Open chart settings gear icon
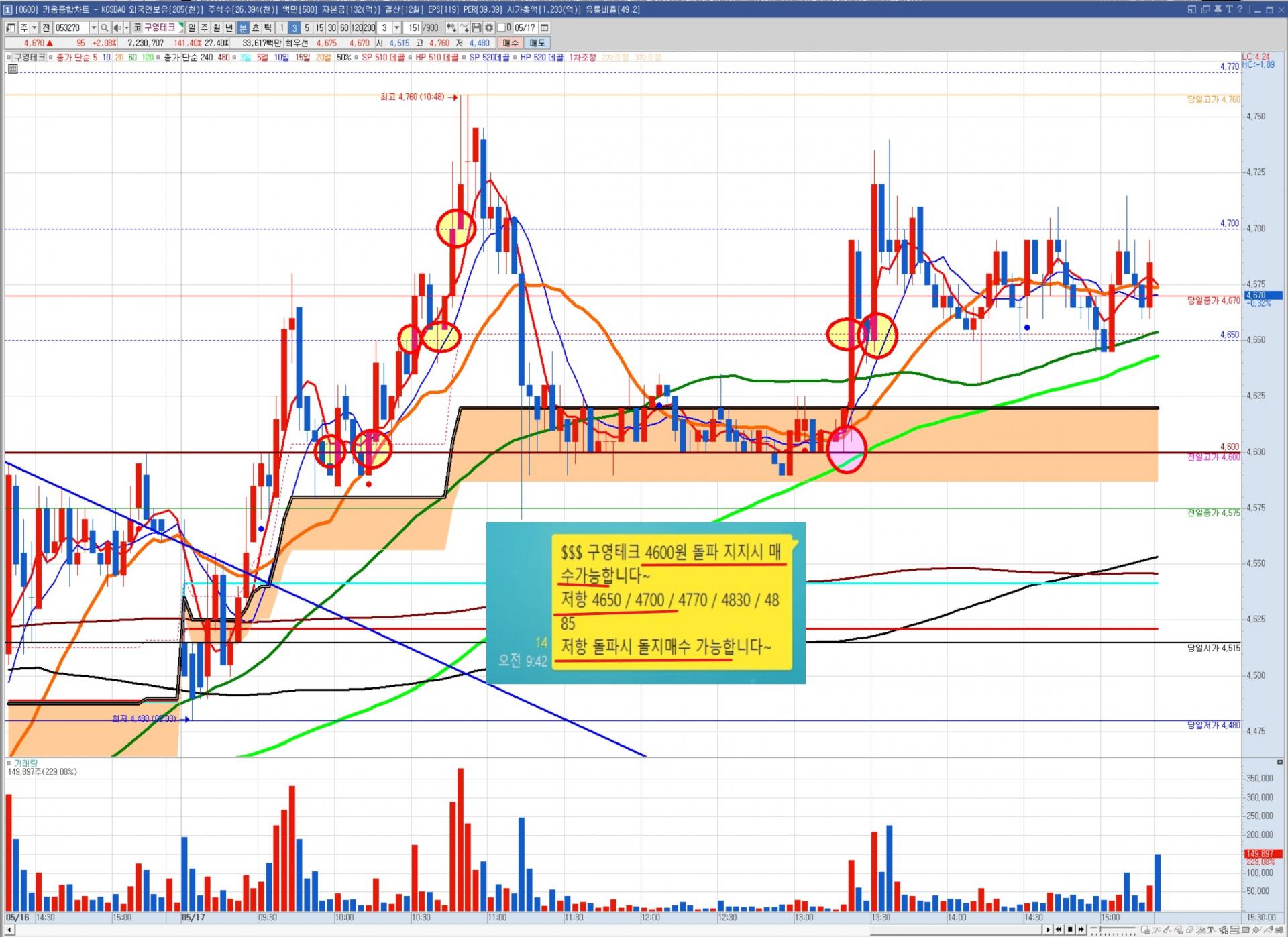Screen dimensions: 1288x937 pos(489,27)
